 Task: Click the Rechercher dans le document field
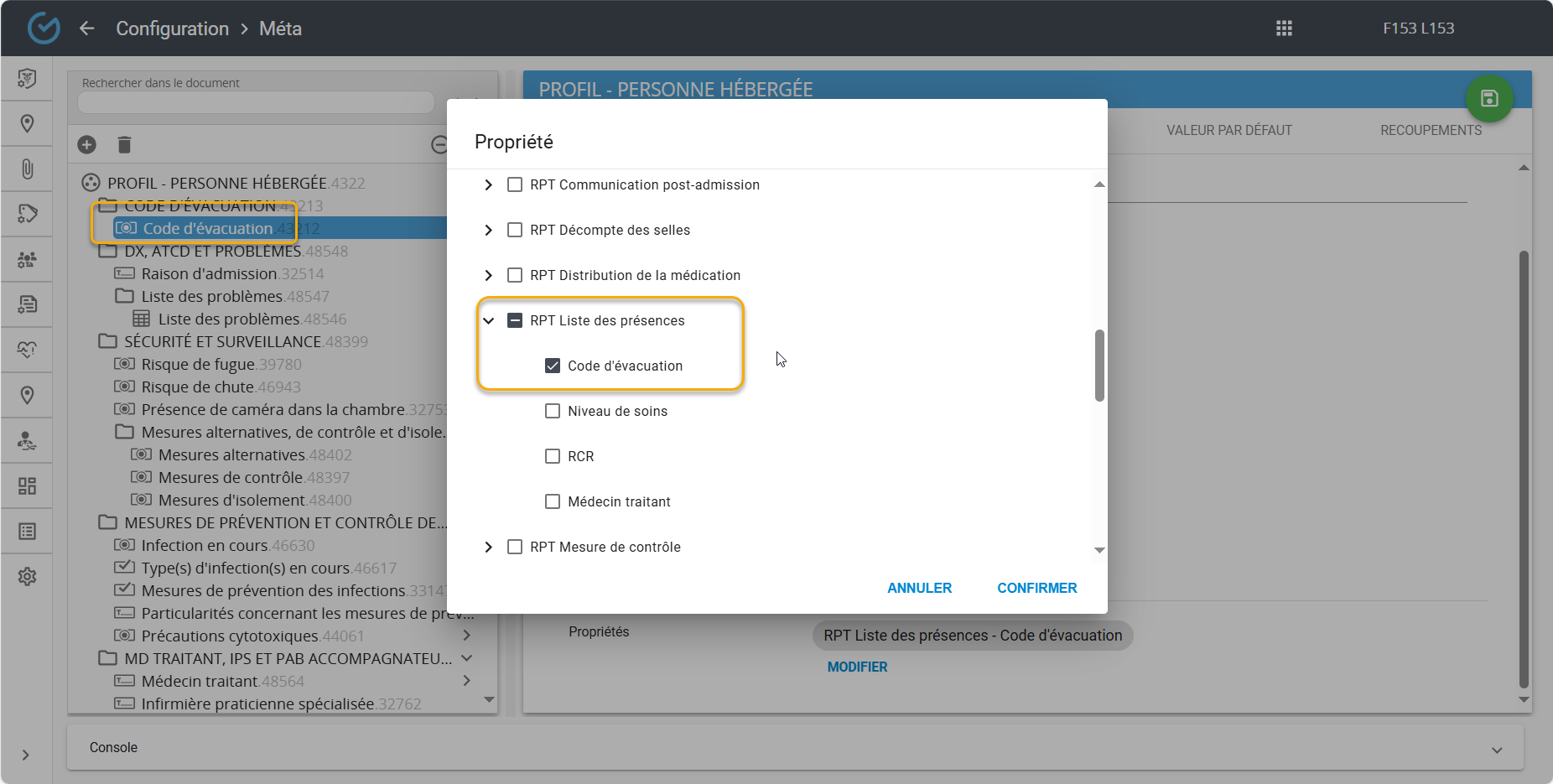[256, 102]
